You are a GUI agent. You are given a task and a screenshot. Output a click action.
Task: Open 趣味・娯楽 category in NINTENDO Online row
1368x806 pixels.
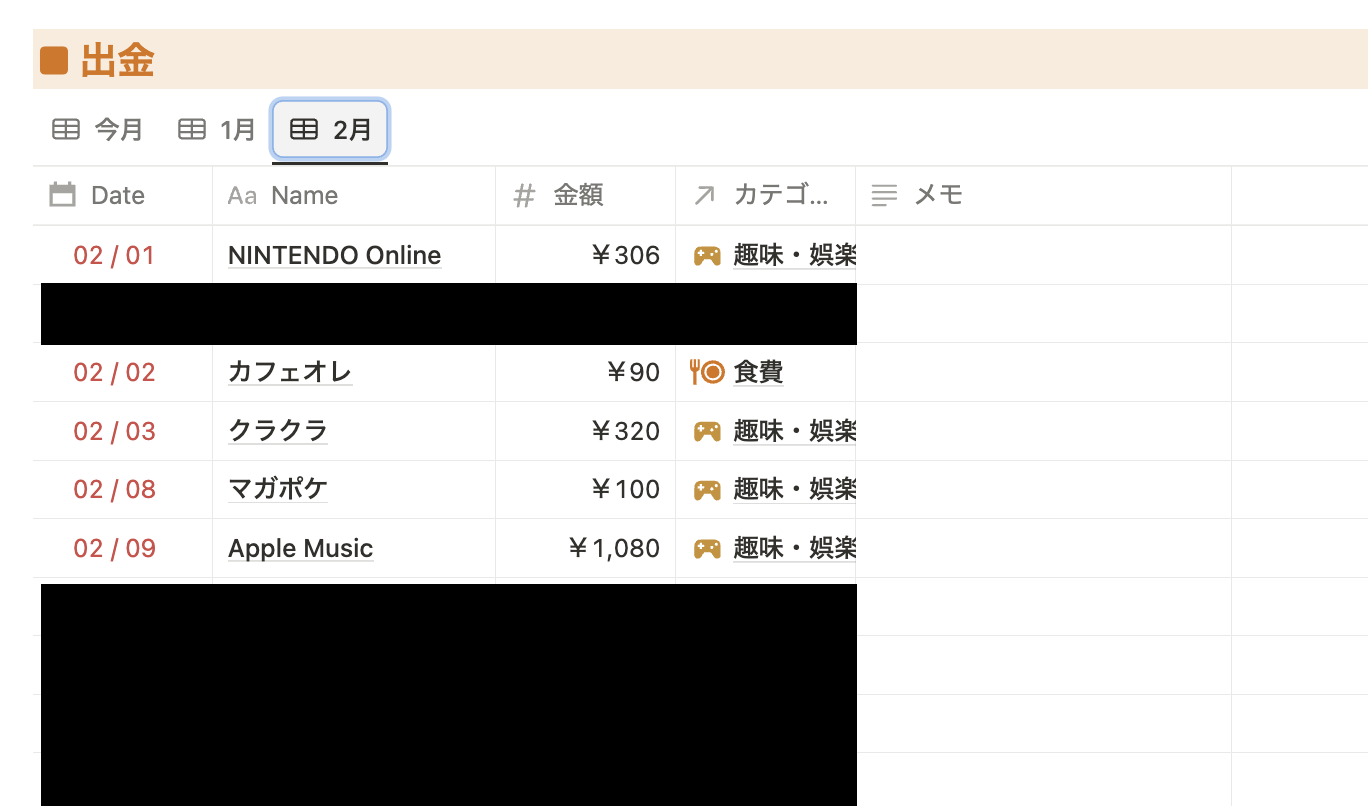coord(794,255)
